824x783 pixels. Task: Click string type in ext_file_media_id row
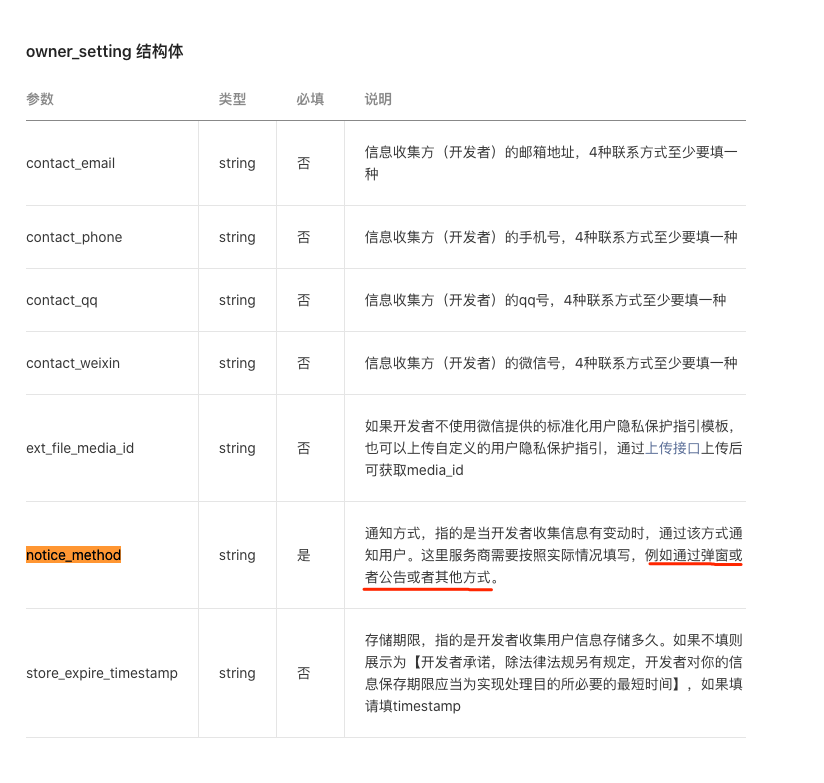click(x=237, y=448)
